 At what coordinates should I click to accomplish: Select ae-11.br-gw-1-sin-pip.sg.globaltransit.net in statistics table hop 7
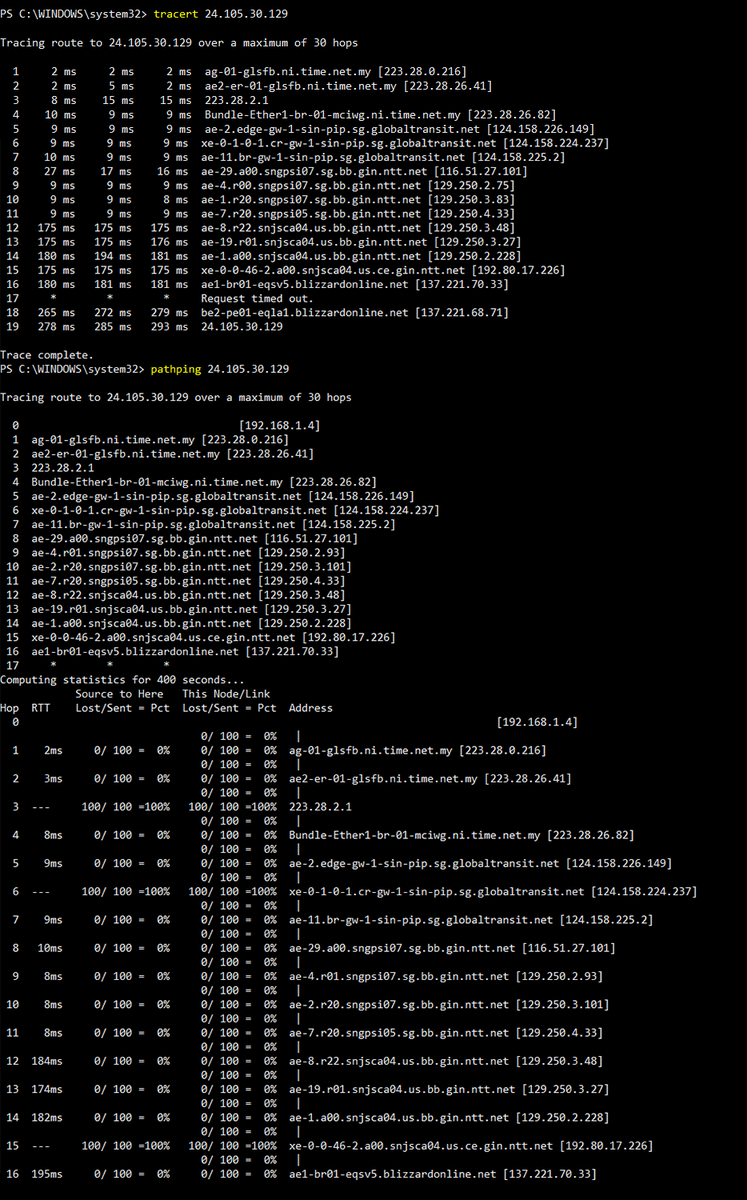coord(421,920)
